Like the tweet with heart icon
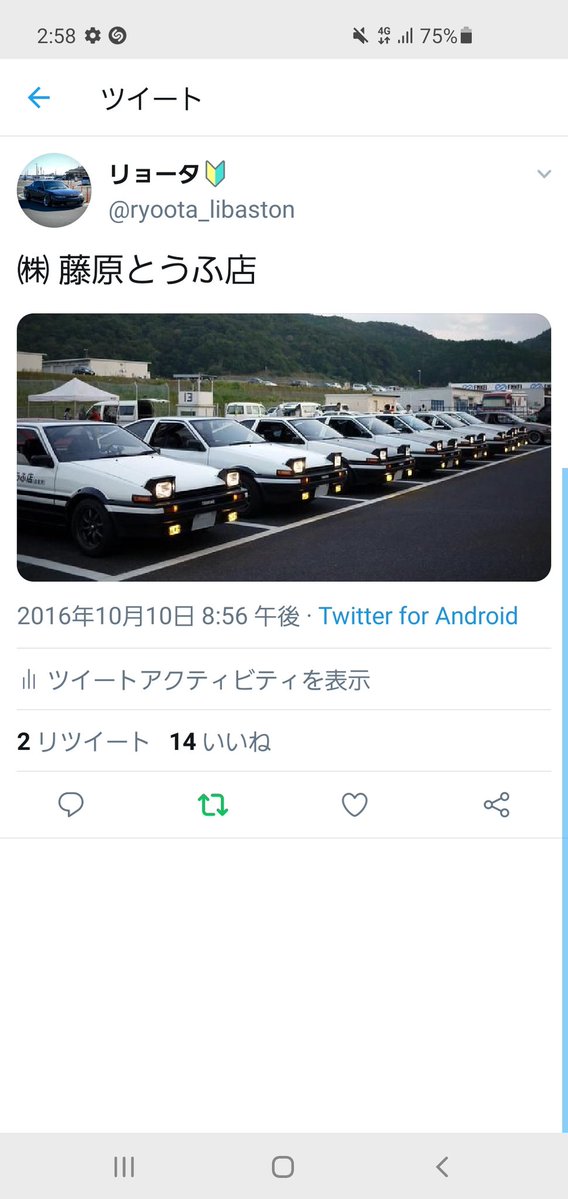The image size is (568, 1199). 354,804
